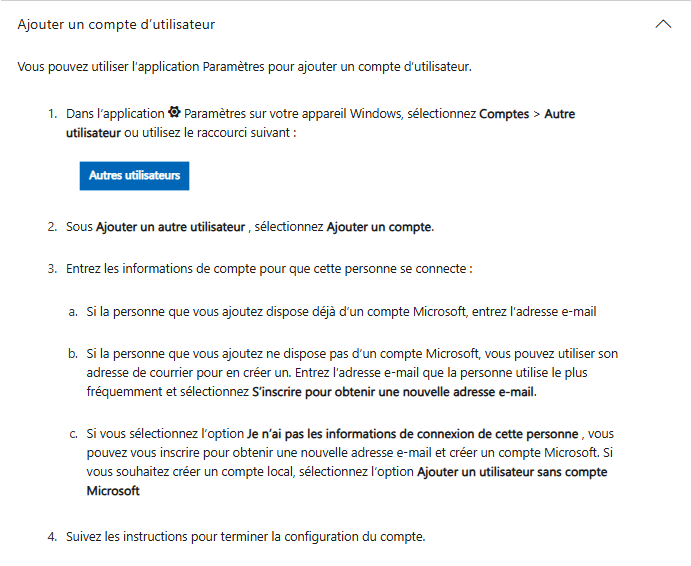The height and width of the screenshot is (566, 691).
Task: Click the list number '2.' marker
Action: click(52, 227)
